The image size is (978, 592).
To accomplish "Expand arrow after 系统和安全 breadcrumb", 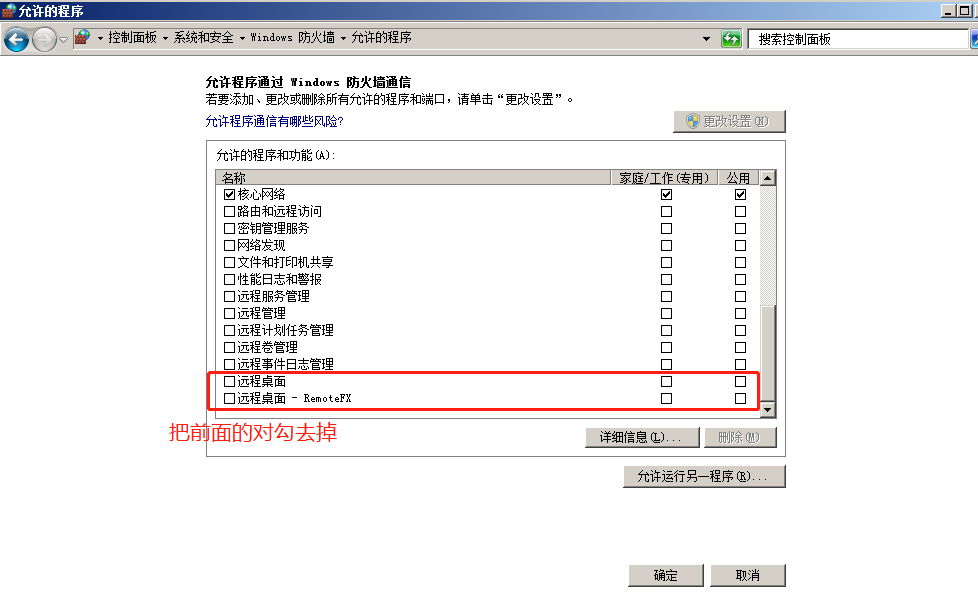I will pos(242,38).
